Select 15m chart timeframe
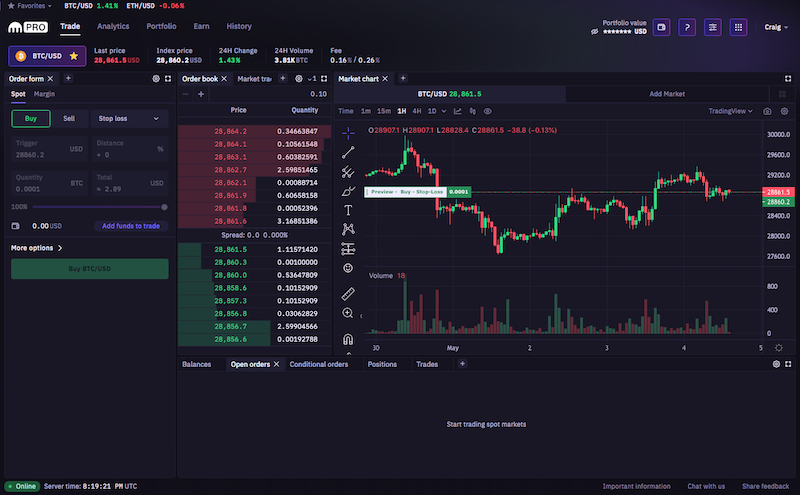This screenshot has width=800, height=495. pos(384,111)
